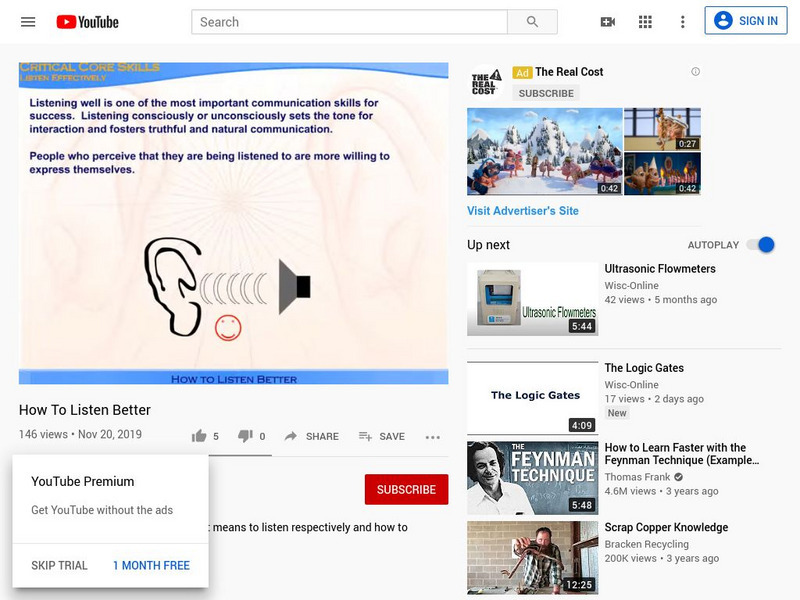Open more actions menu under video
The height and width of the screenshot is (600, 800).
[x=432, y=436]
